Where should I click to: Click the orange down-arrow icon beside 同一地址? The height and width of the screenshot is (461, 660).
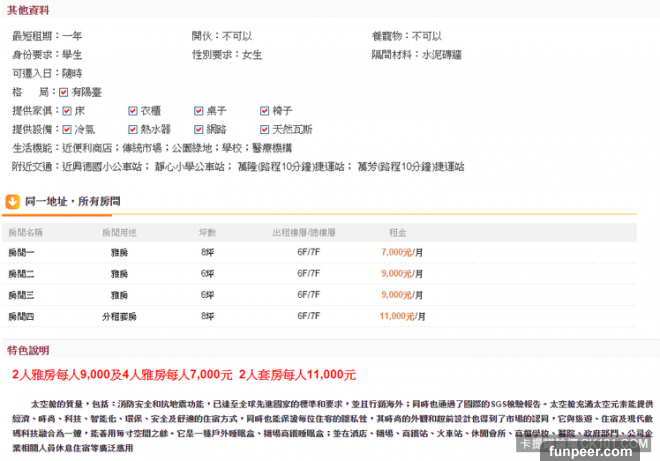click(13, 201)
